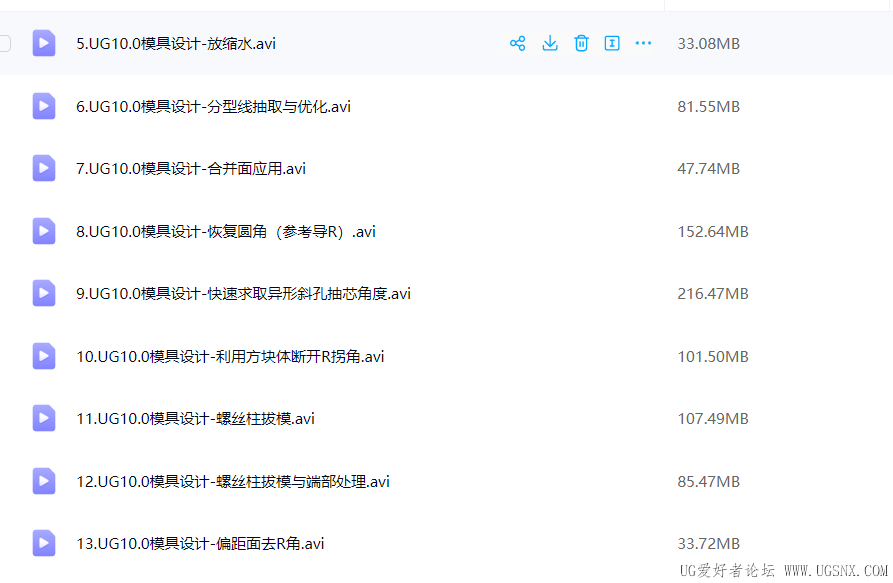Download the 放缩水.avi file

(x=550, y=43)
